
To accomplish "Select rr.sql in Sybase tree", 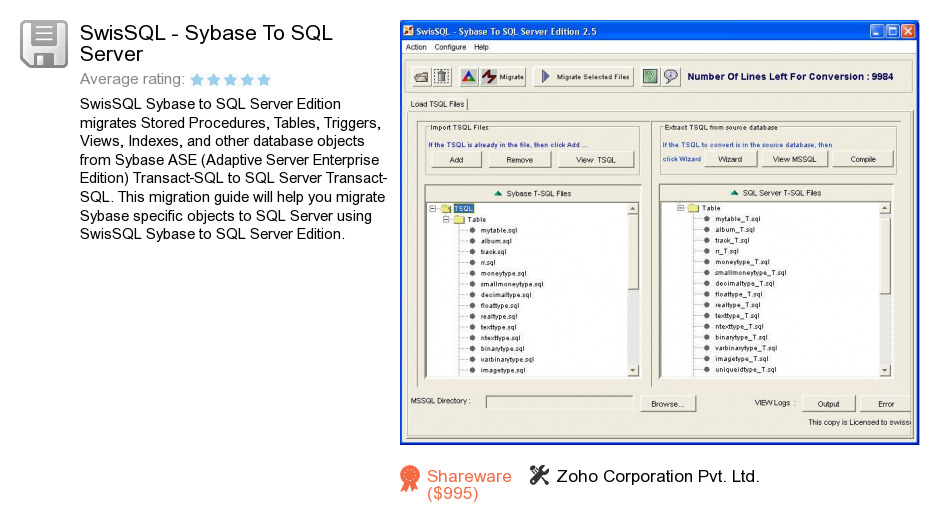I will point(488,263).
